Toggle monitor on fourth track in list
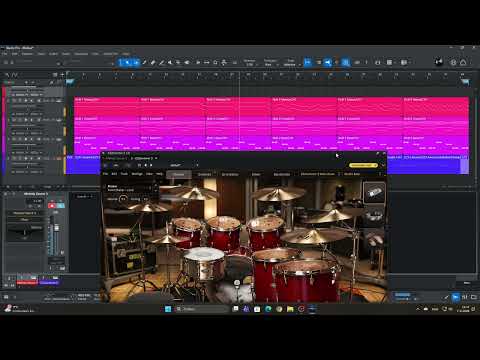The image size is (480, 360). pyautogui.click(x=32, y=158)
